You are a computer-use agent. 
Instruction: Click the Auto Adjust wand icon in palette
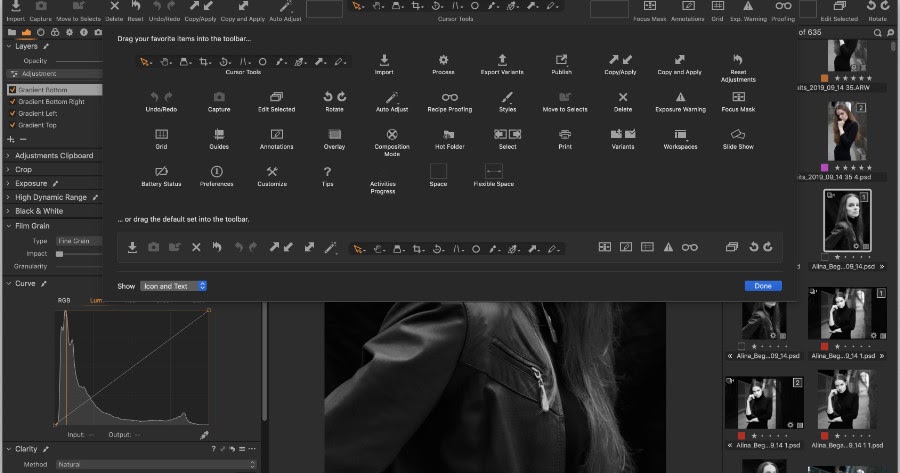point(392,97)
